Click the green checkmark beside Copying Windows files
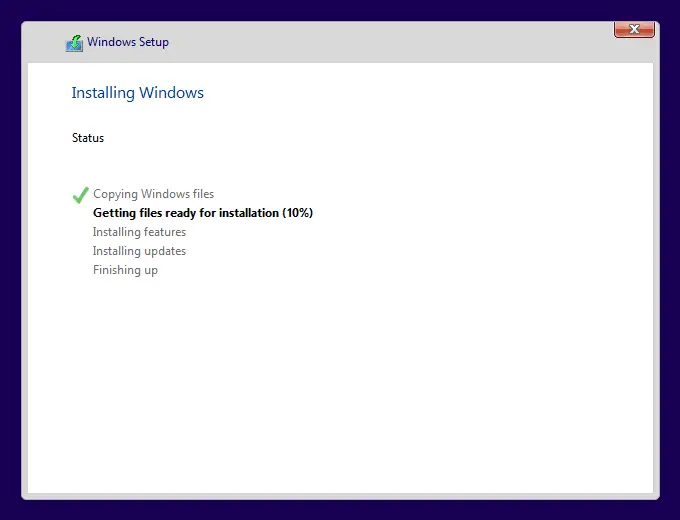Screen dimensions: 680x520 (x=81, y=195)
